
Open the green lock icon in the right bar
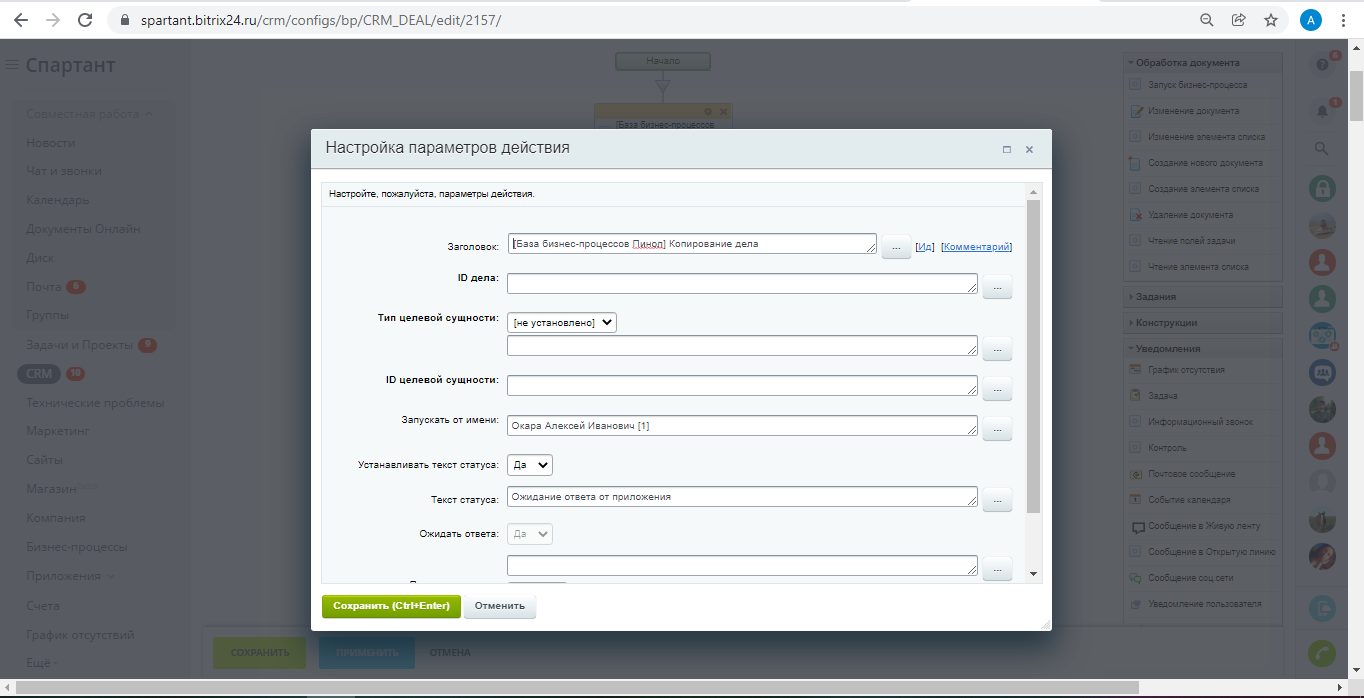pos(1322,188)
